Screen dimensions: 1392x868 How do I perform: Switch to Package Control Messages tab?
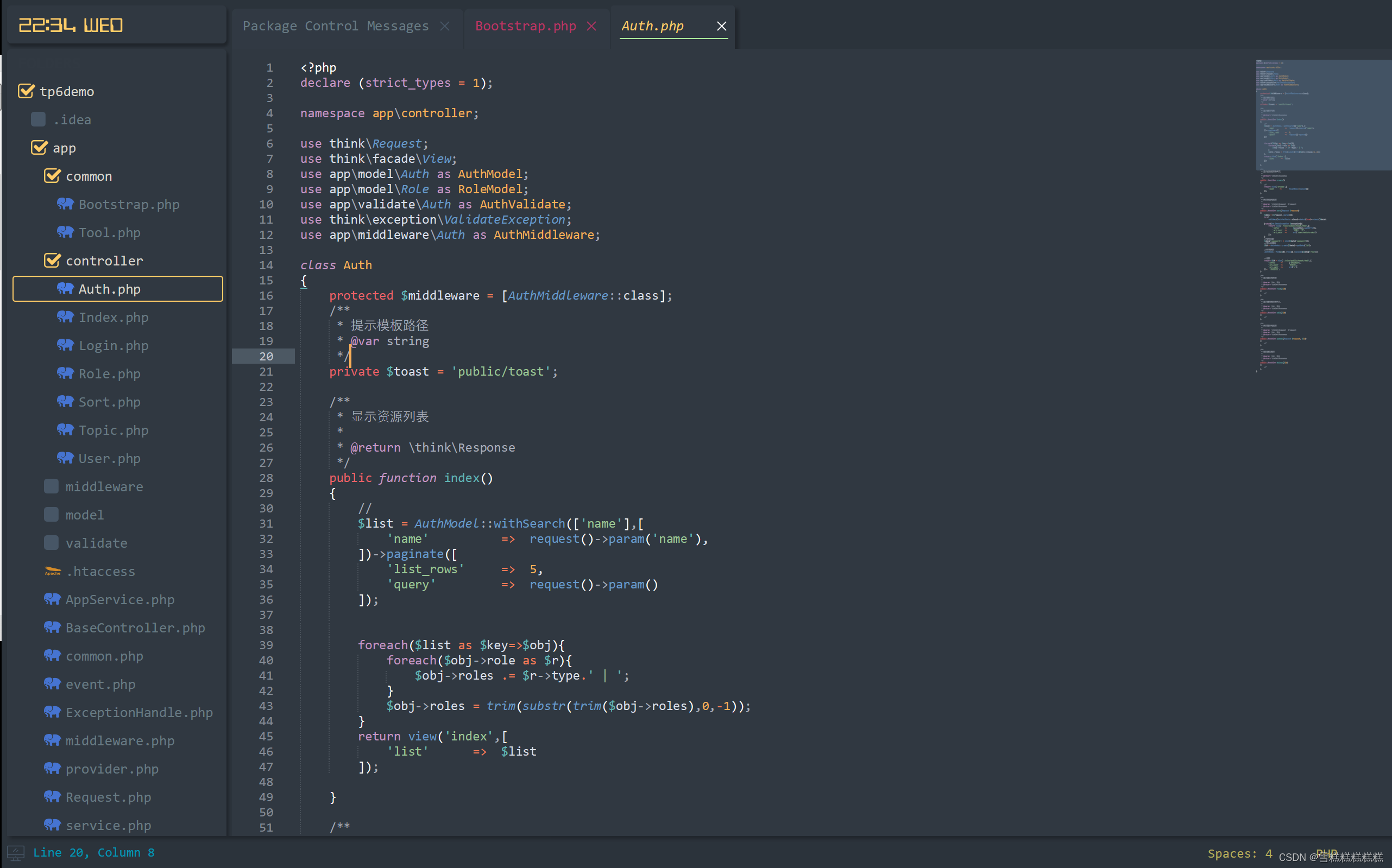tap(335, 26)
